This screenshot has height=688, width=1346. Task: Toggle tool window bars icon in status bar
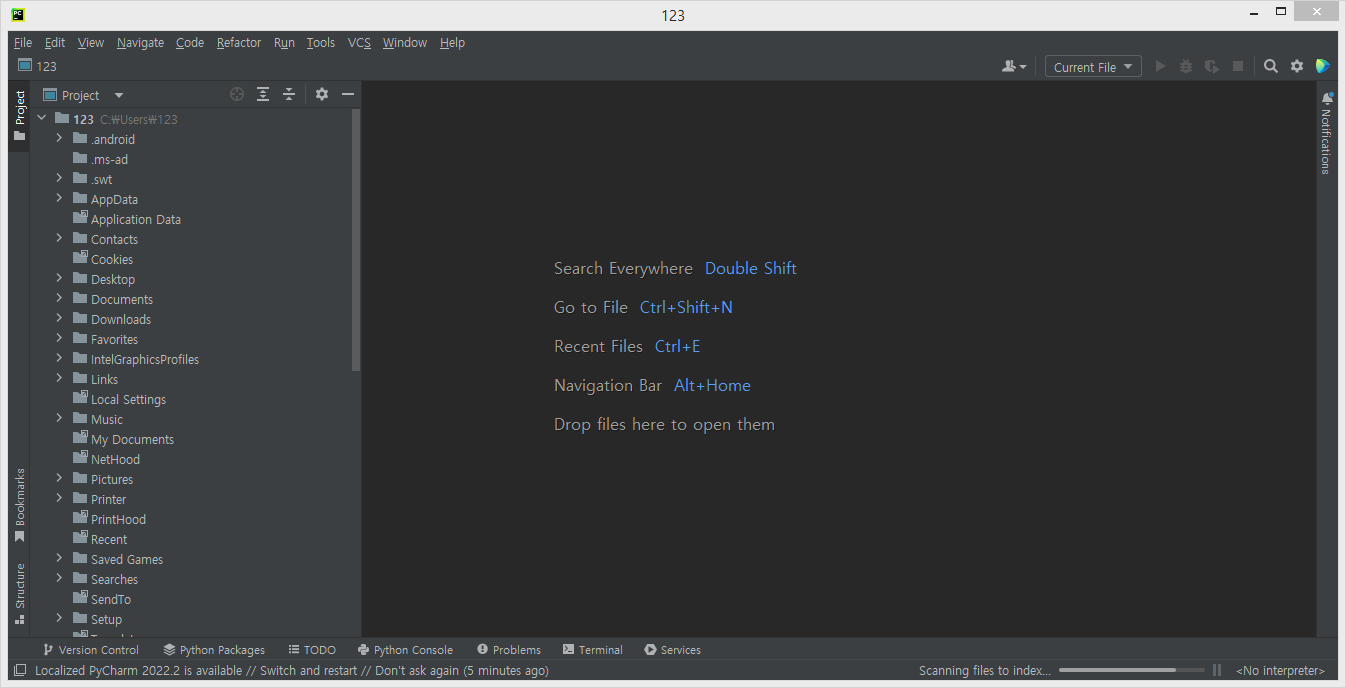pos(20,671)
